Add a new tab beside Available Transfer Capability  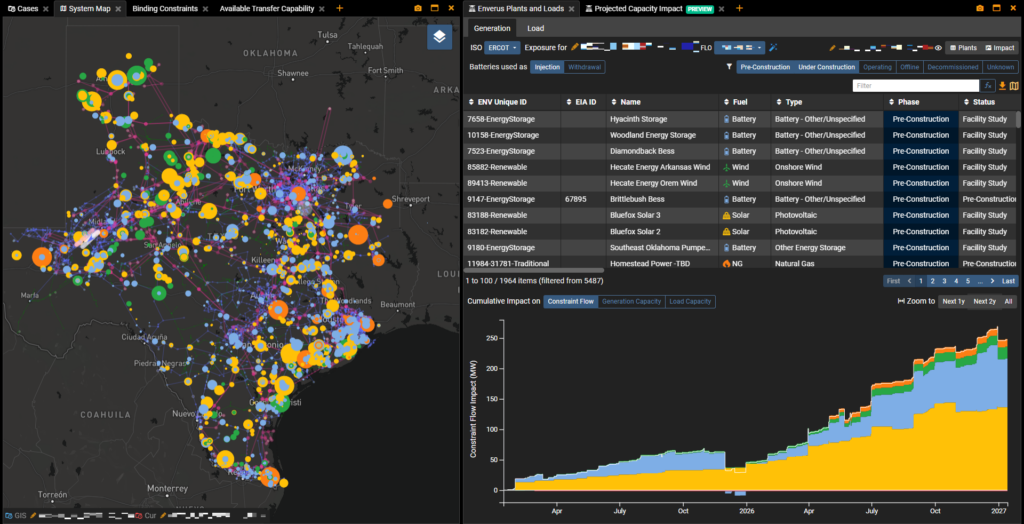tap(339, 8)
